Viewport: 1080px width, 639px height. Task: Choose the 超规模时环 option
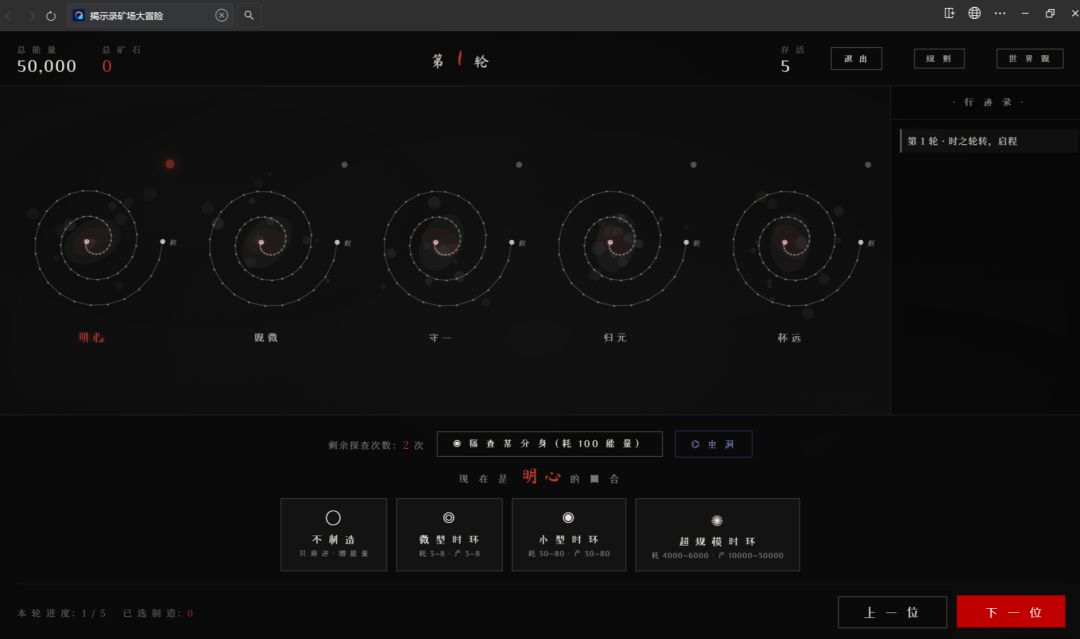(x=717, y=534)
